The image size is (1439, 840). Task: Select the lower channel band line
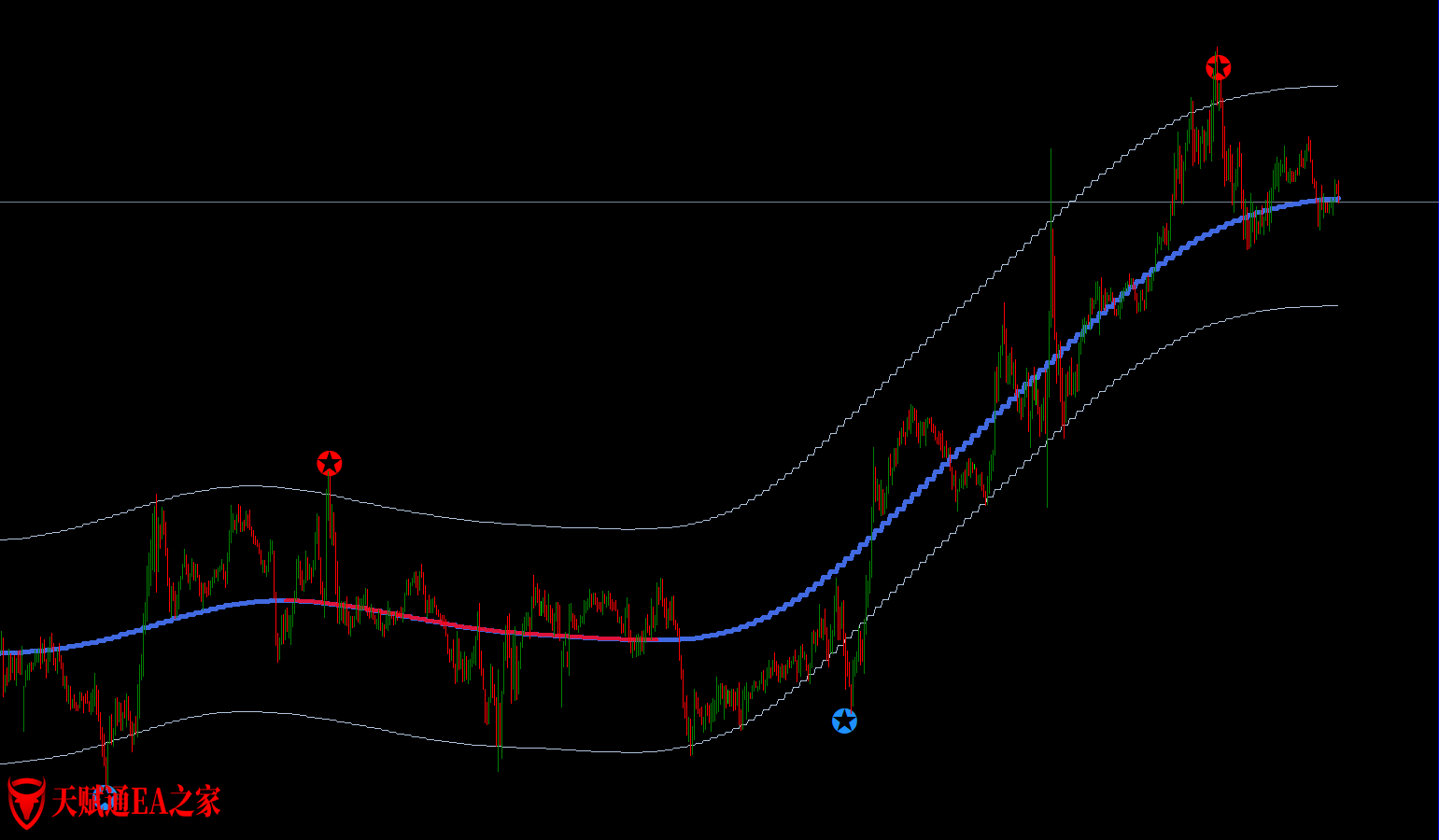point(560,749)
